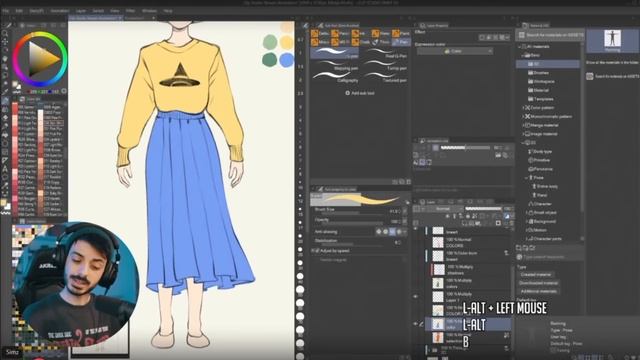Select the first Anti-aliasing level option
Image resolution: width=640 pixels, height=360 pixels.
(x=379, y=232)
